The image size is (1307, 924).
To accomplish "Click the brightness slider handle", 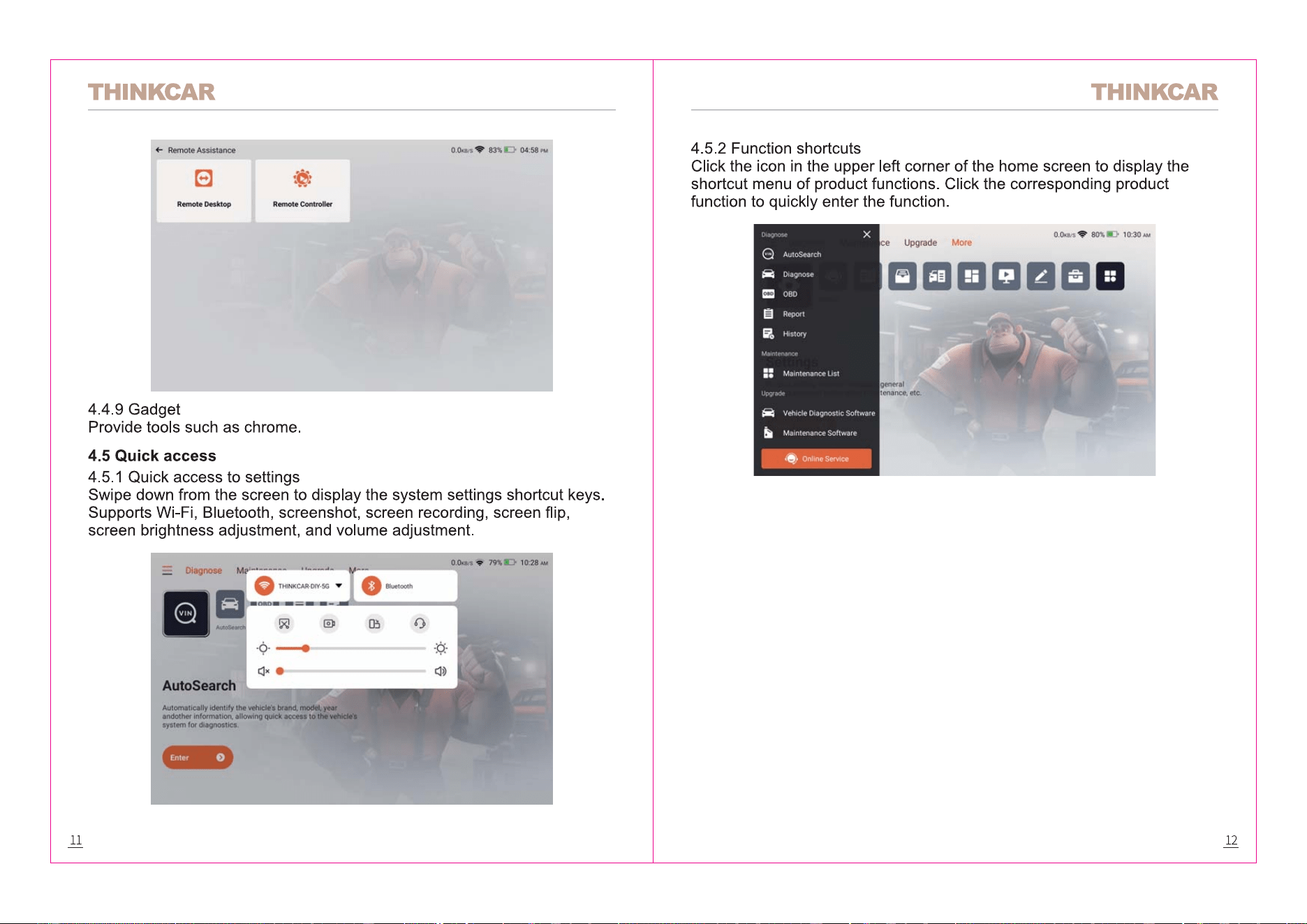I will [x=306, y=648].
